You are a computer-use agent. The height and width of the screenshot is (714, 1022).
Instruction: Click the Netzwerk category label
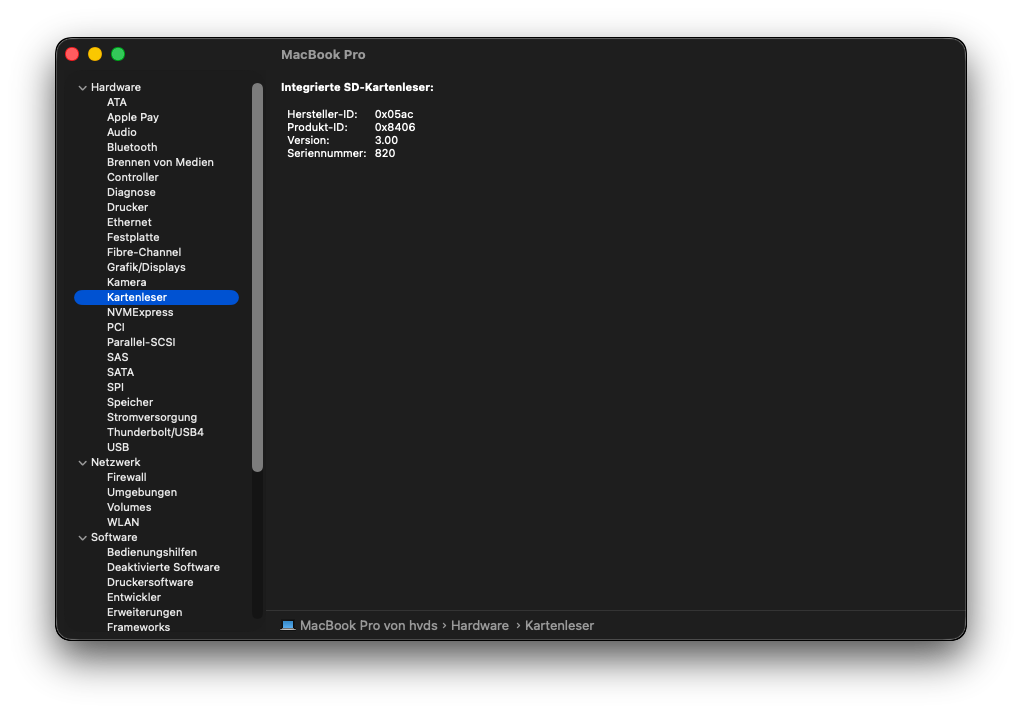(115, 462)
